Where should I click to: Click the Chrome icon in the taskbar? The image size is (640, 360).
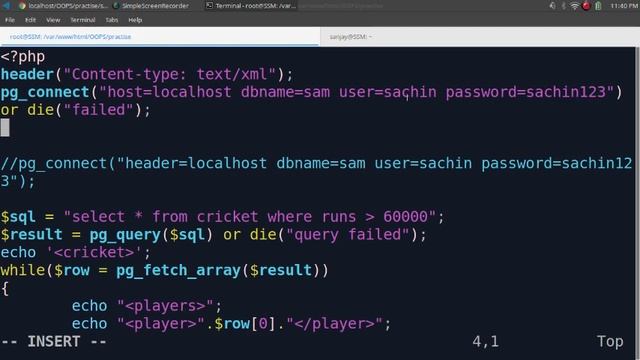point(22,6)
